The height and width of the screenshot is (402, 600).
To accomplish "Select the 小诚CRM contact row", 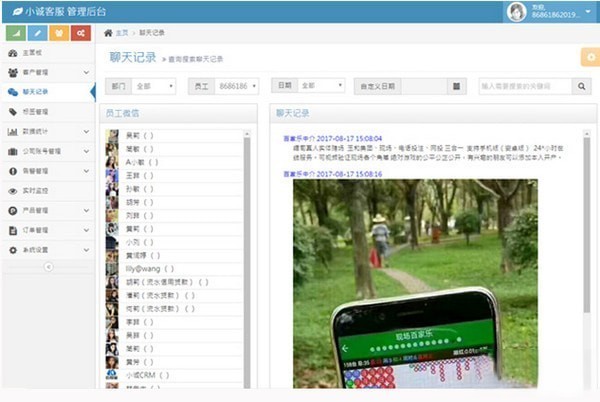I will pos(174,375).
